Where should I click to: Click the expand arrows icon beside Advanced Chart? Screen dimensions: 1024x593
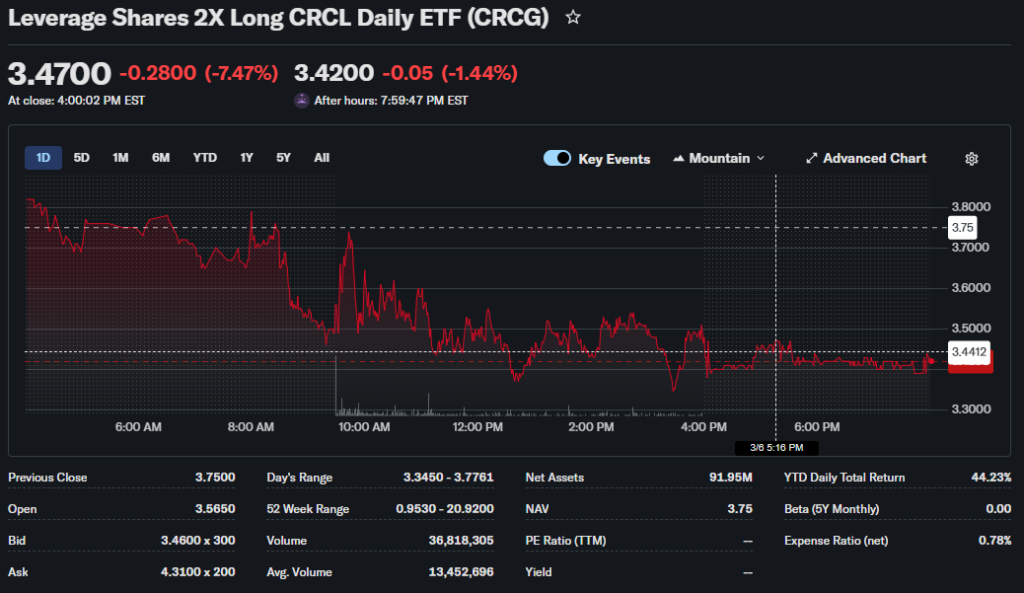(x=812, y=158)
